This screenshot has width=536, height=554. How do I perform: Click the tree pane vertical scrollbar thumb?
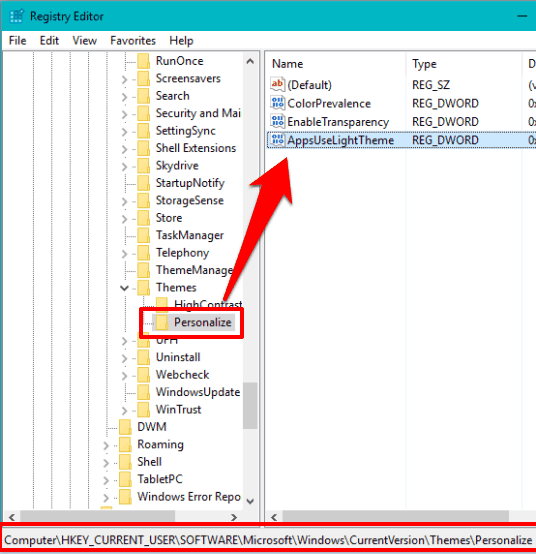[x=250, y=405]
